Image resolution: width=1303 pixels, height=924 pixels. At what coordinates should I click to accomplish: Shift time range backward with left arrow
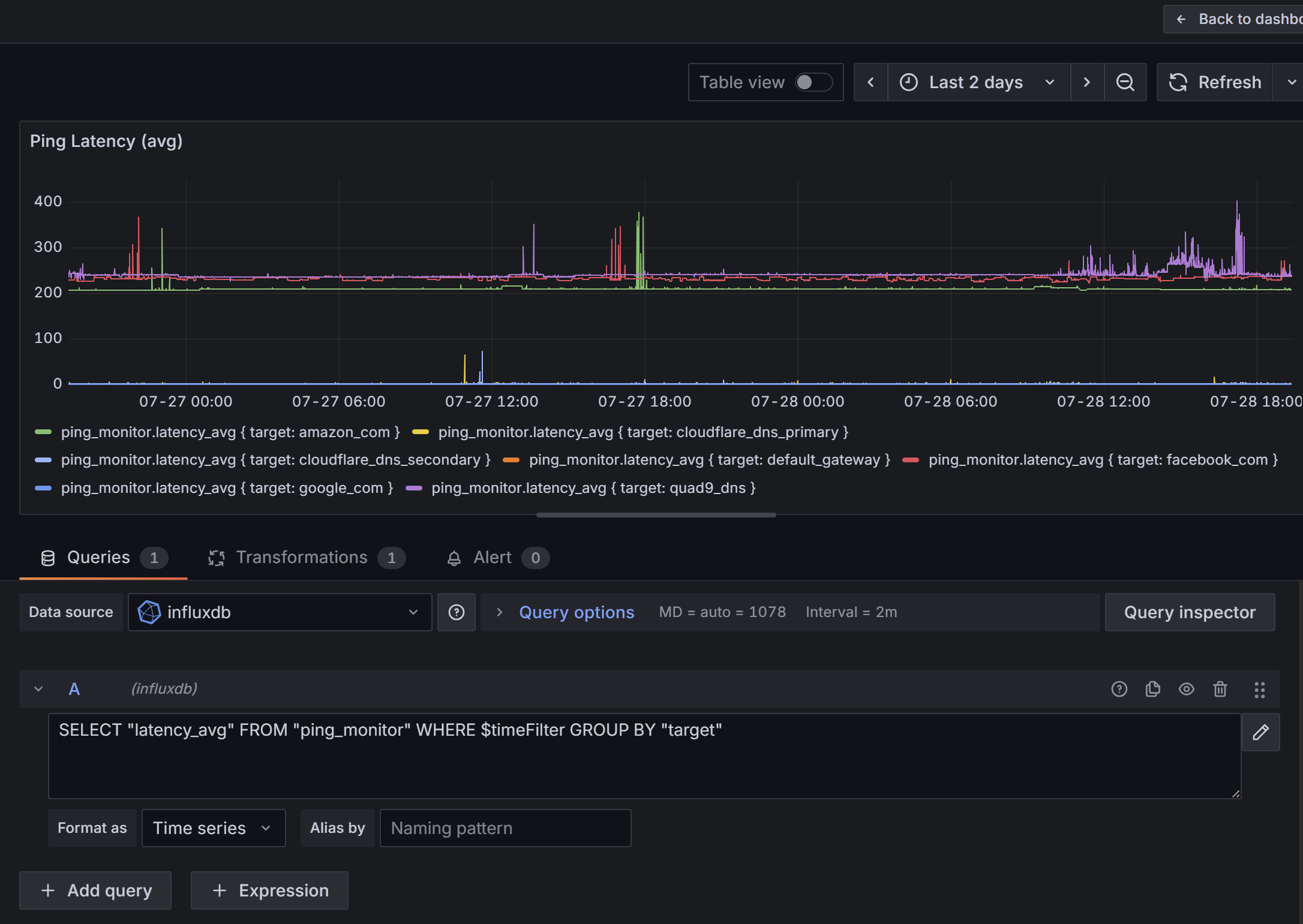pos(871,82)
